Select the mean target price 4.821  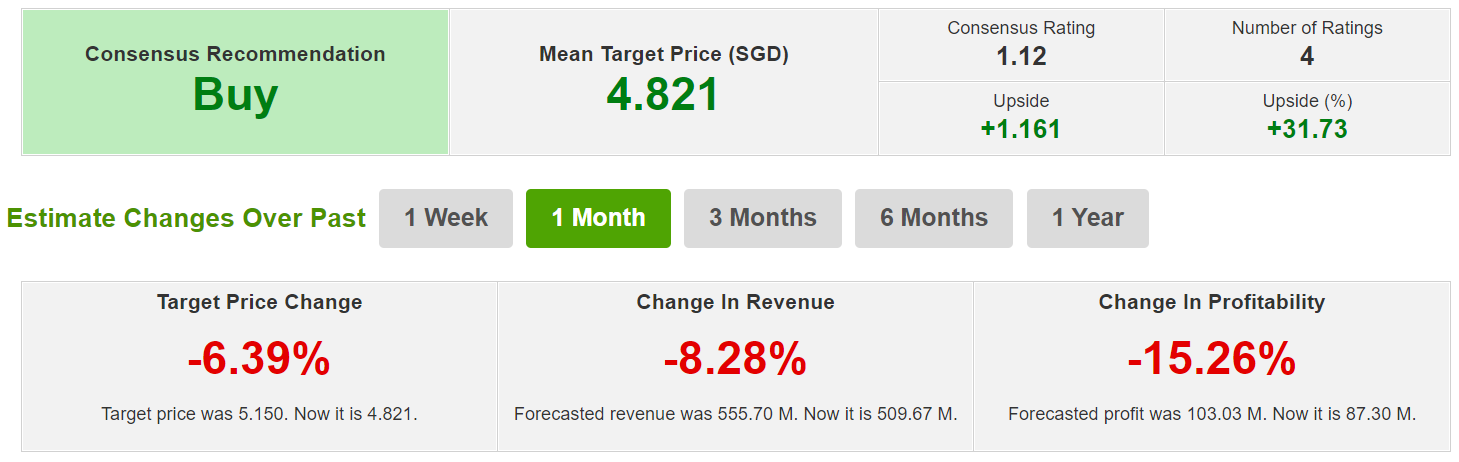(x=663, y=95)
